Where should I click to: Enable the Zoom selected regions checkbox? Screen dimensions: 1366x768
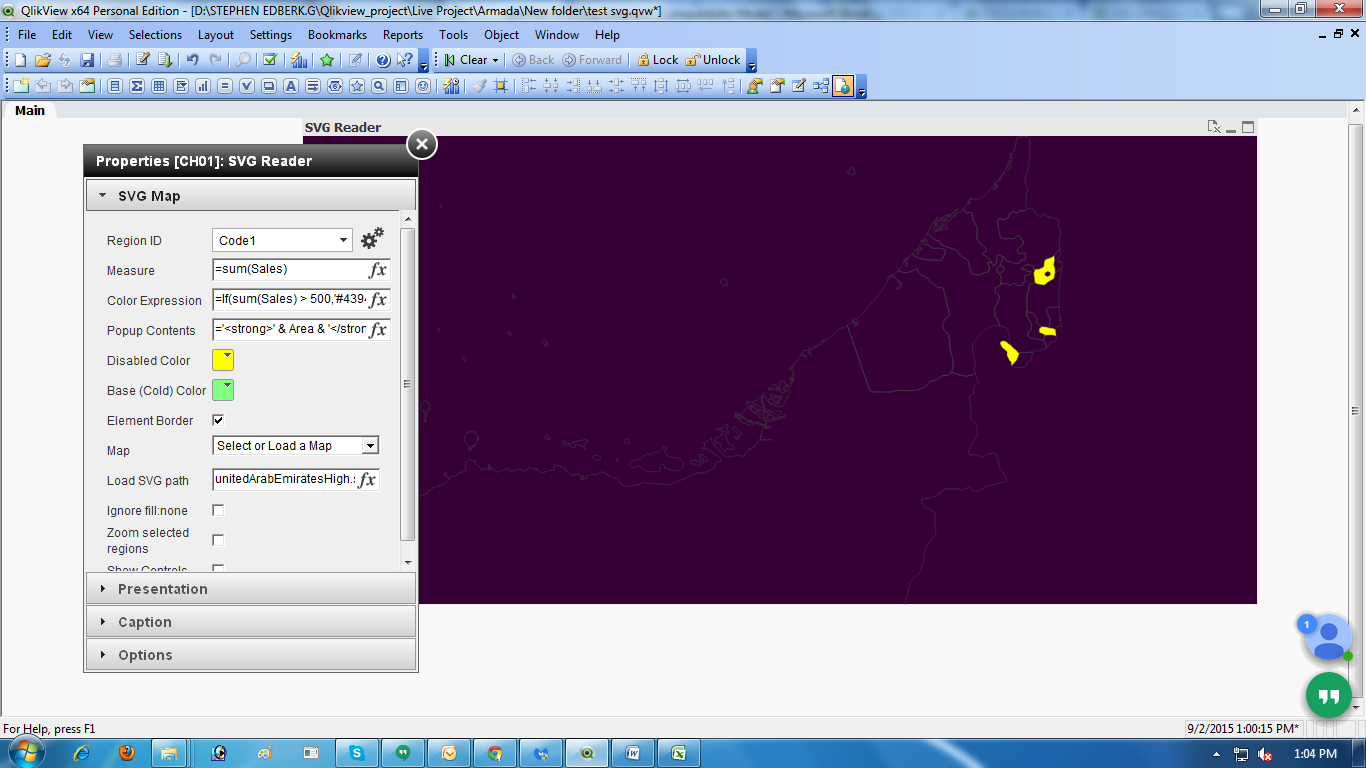pyautogui.click(x=218, y=540)
